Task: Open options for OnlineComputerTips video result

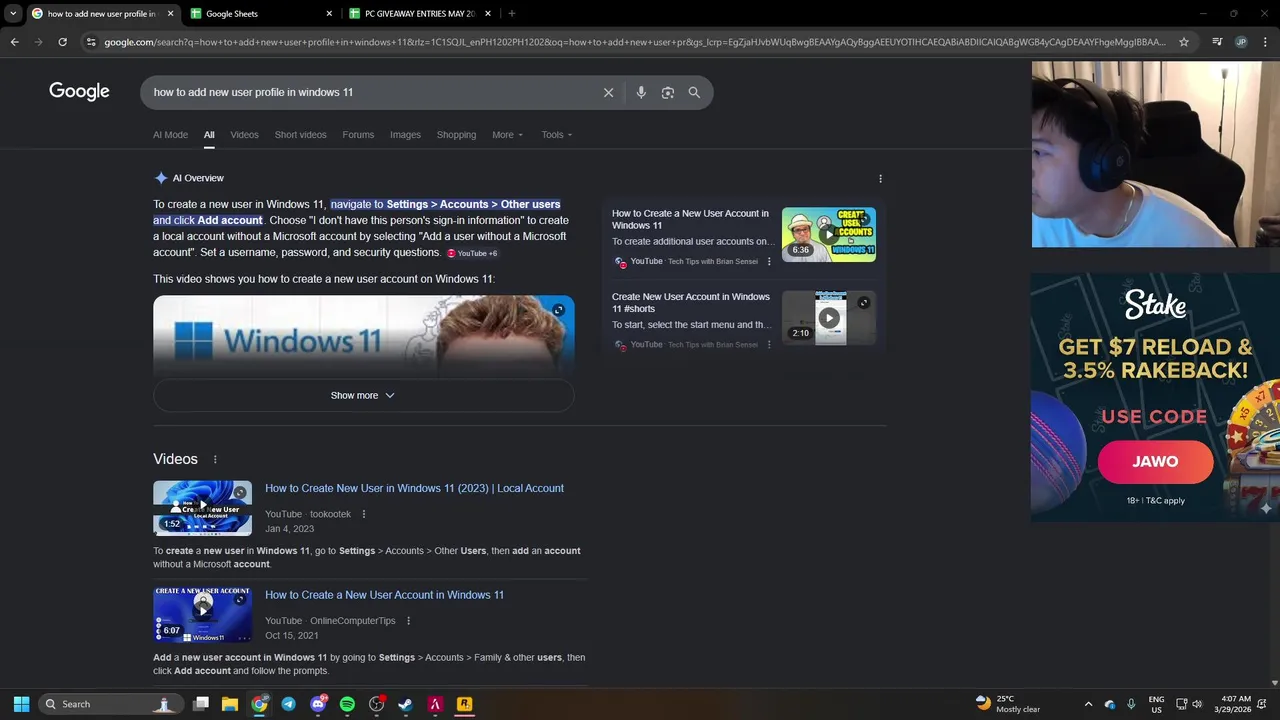Action: [408, 621]
